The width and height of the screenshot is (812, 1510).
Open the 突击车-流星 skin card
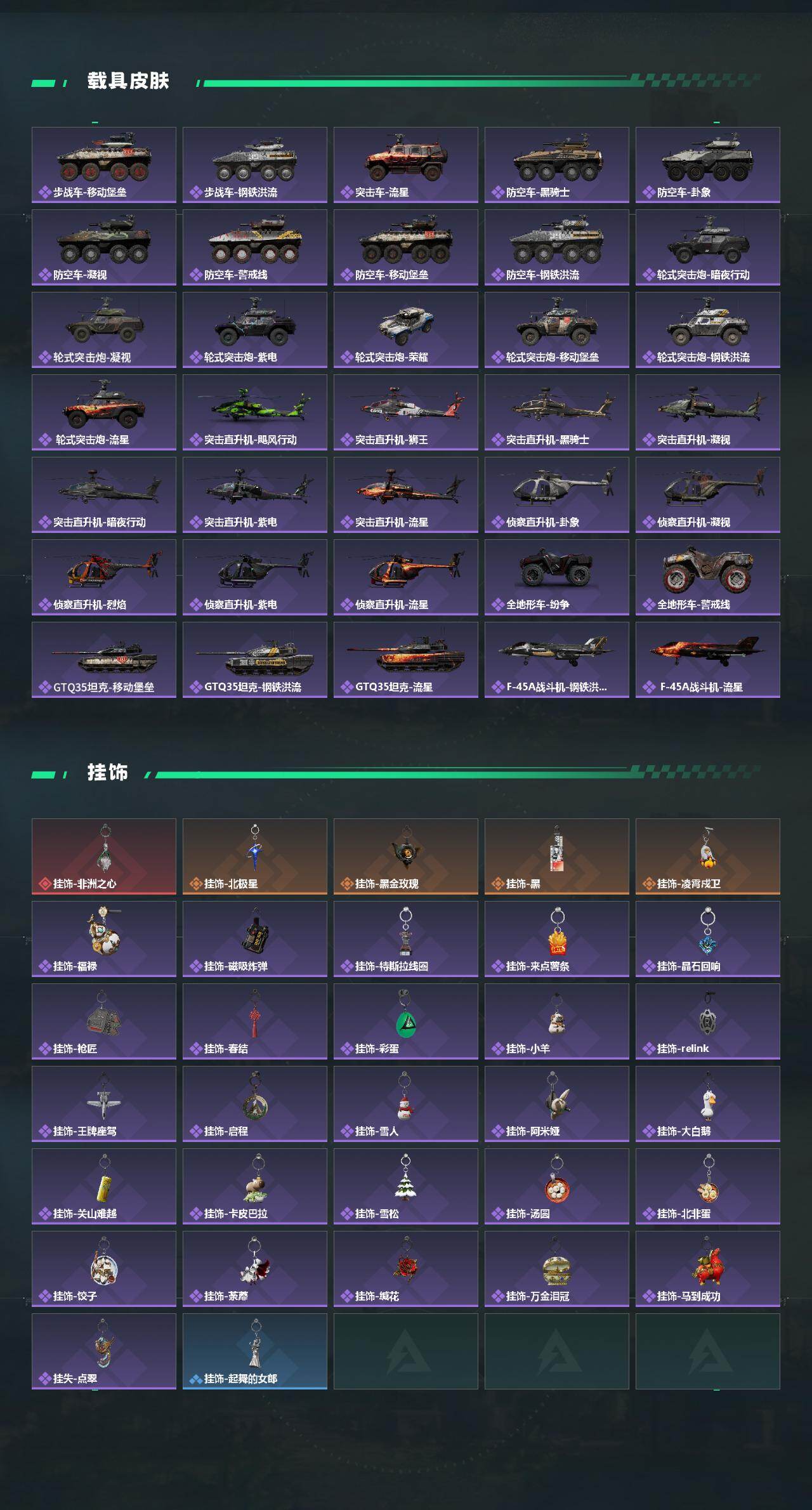tap(406, 165)
